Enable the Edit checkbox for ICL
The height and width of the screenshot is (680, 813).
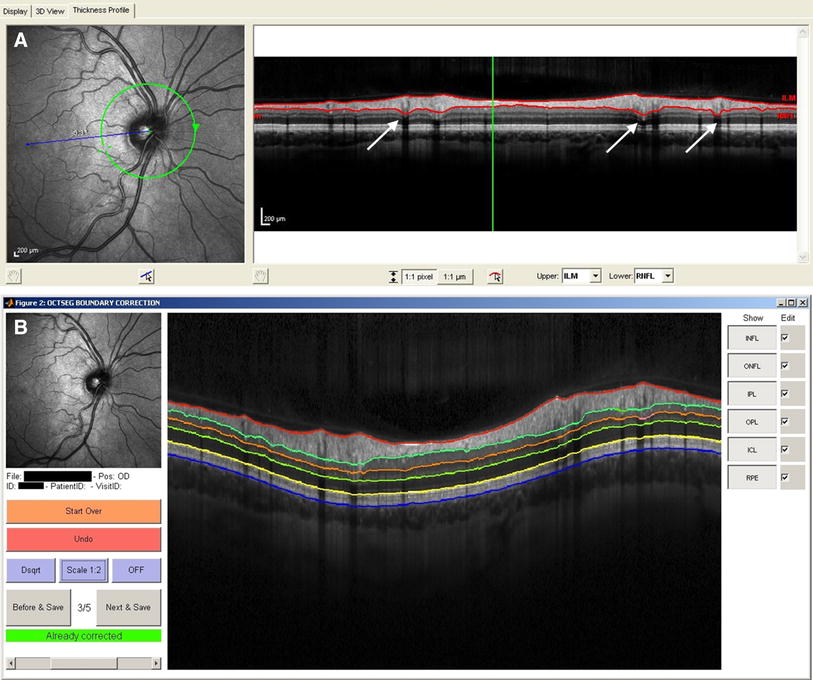pos(785,449)
